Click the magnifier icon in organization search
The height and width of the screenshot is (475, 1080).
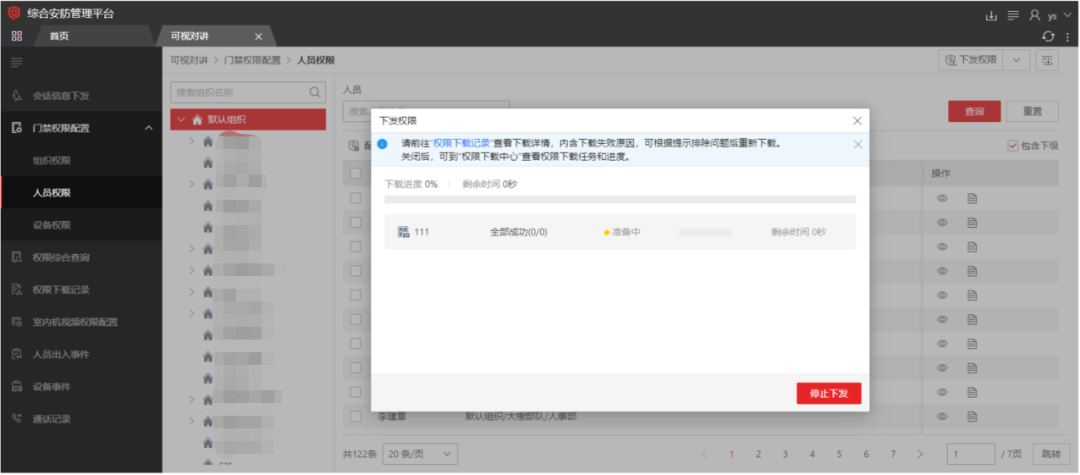click(x=315, y=92)
